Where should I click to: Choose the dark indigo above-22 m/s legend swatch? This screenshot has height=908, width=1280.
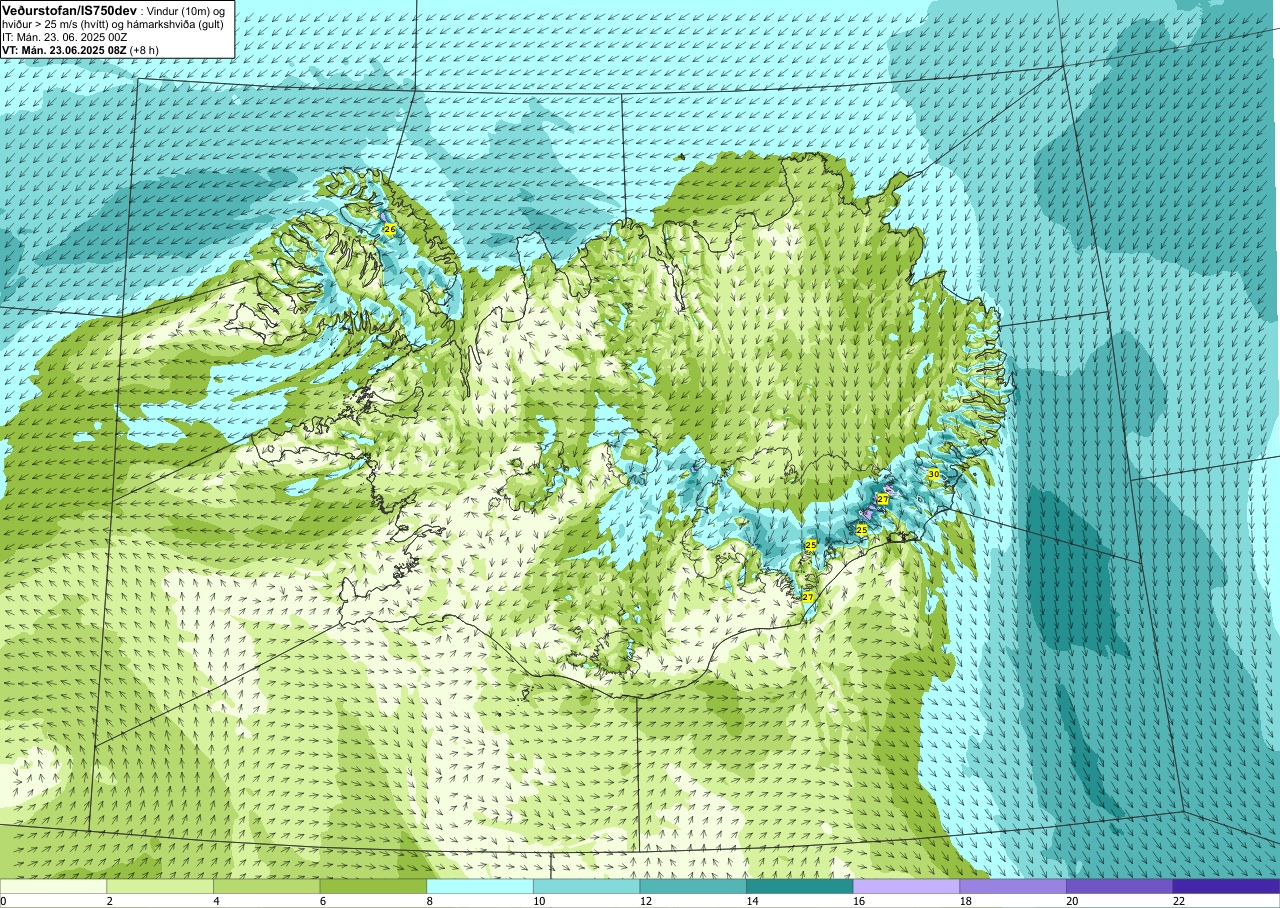click(x=1226, y=886)
